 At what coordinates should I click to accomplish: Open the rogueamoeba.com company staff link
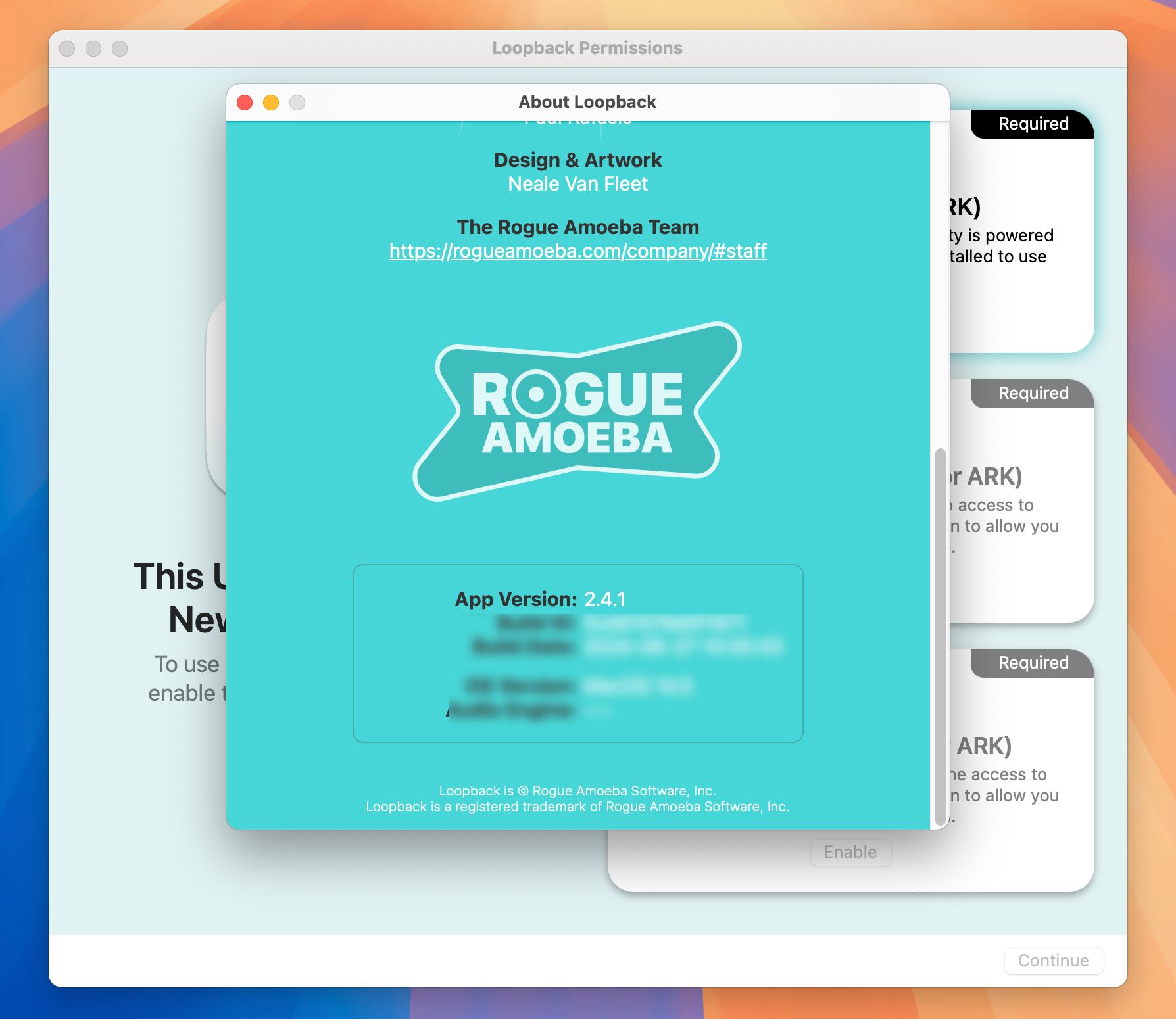[x=577, y=251]
